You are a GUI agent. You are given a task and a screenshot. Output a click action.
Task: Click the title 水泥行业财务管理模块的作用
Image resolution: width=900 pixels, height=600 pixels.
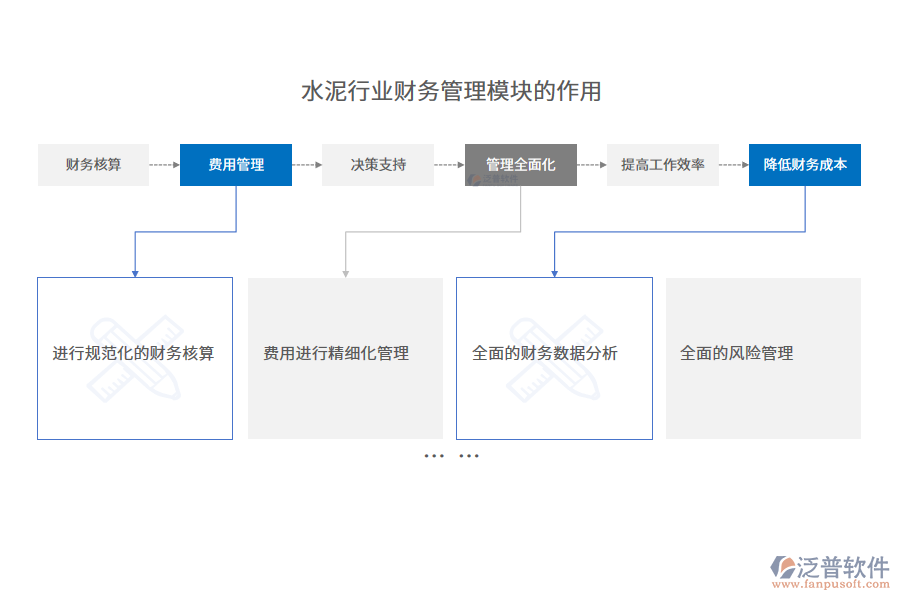point(453,89)
